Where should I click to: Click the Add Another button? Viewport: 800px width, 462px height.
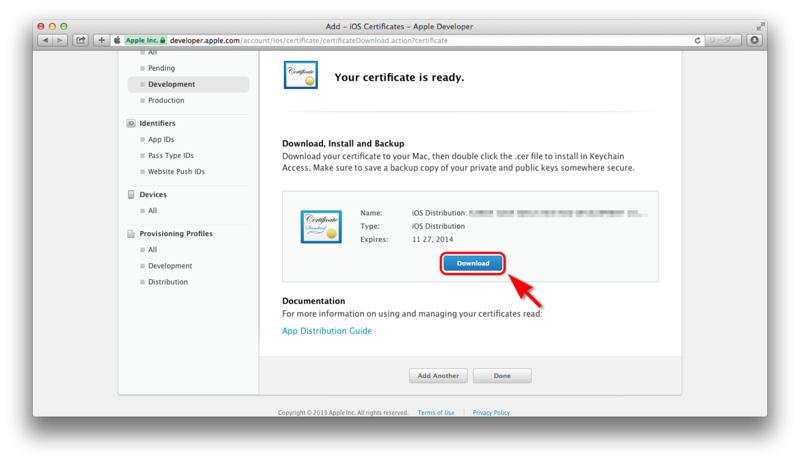(x=438, y=376)
